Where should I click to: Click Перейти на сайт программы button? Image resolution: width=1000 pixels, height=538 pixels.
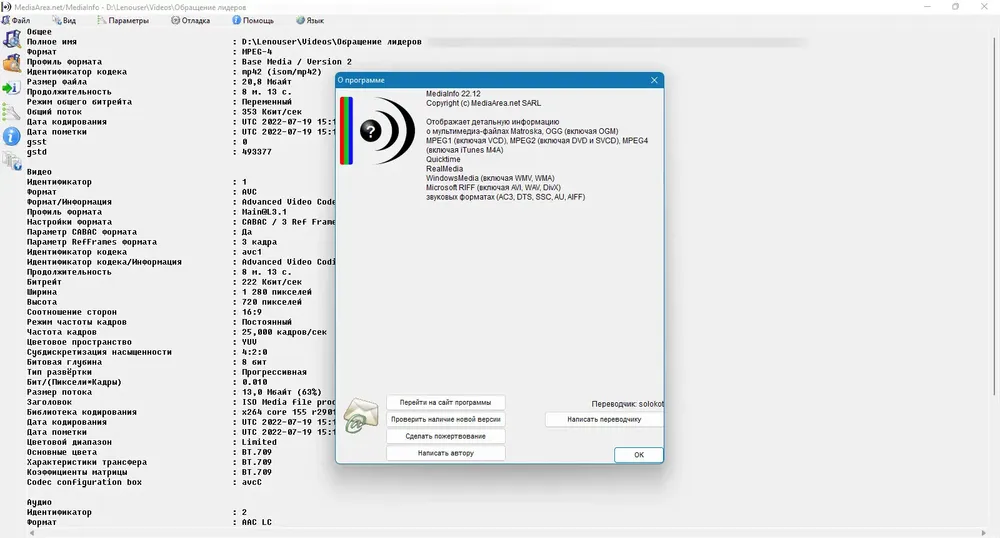(x=446, y=403)
